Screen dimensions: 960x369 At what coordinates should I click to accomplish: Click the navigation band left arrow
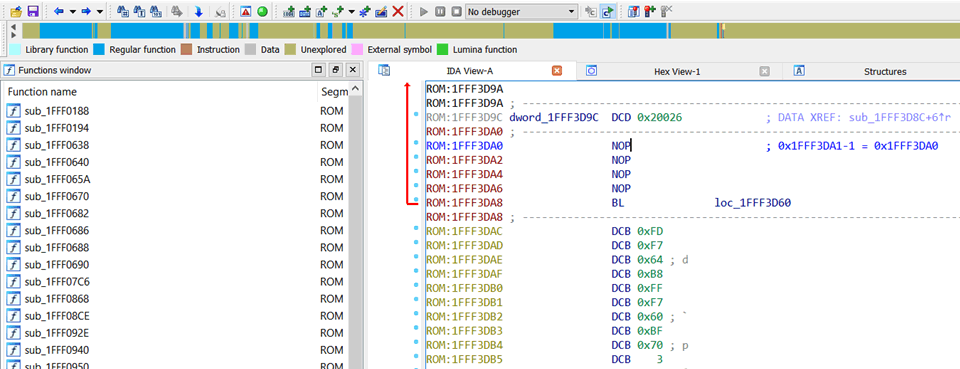(14, 26)
